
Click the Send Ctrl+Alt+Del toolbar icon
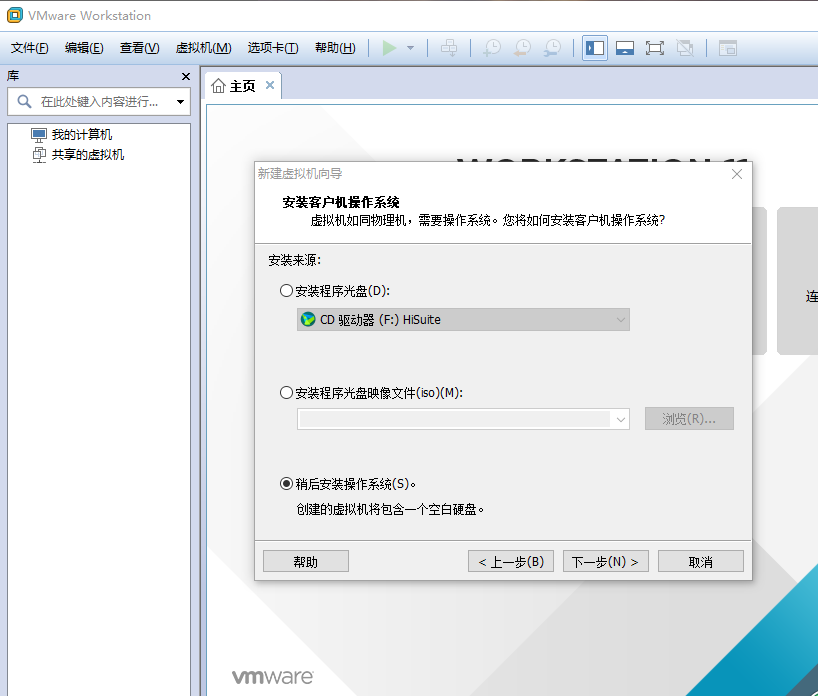coord(449,48)
